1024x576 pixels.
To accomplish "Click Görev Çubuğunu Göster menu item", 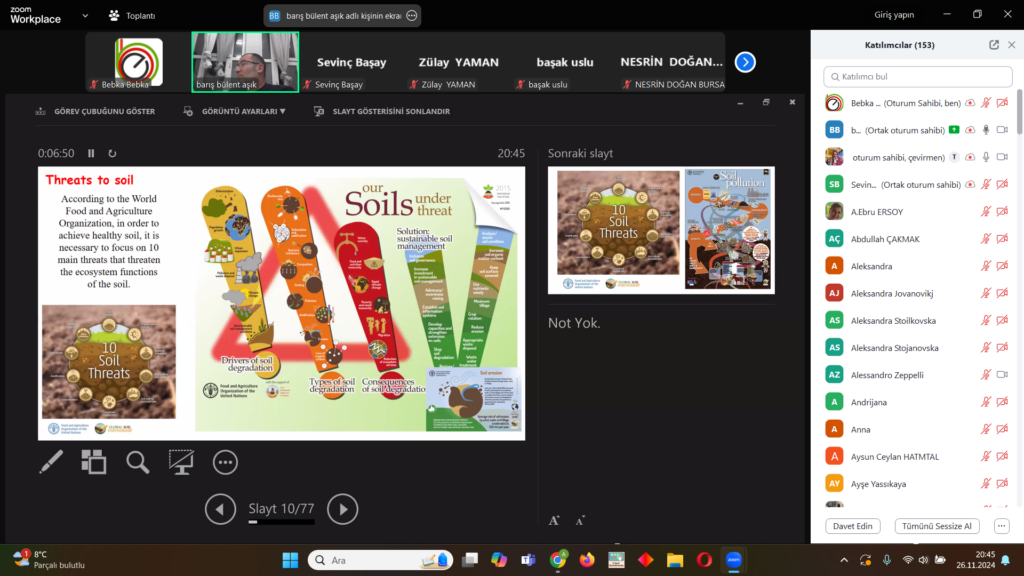I will [x=96, y=112].
